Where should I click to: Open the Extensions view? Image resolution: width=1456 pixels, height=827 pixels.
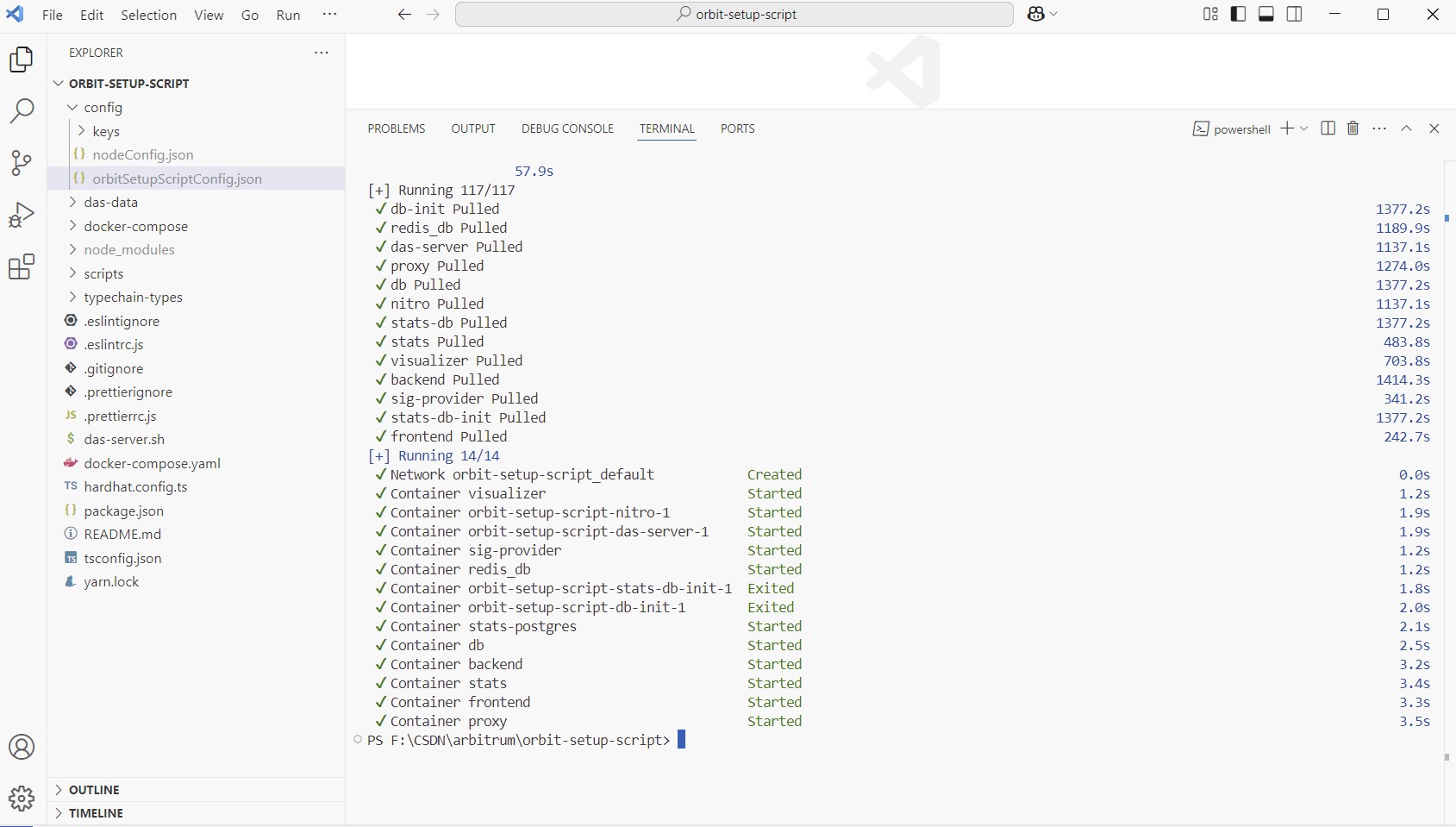click(x=22, y=267)
